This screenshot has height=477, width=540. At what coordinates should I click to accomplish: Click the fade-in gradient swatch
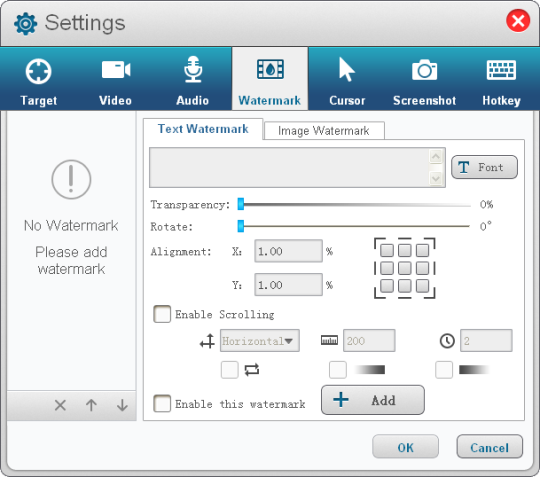370,370
